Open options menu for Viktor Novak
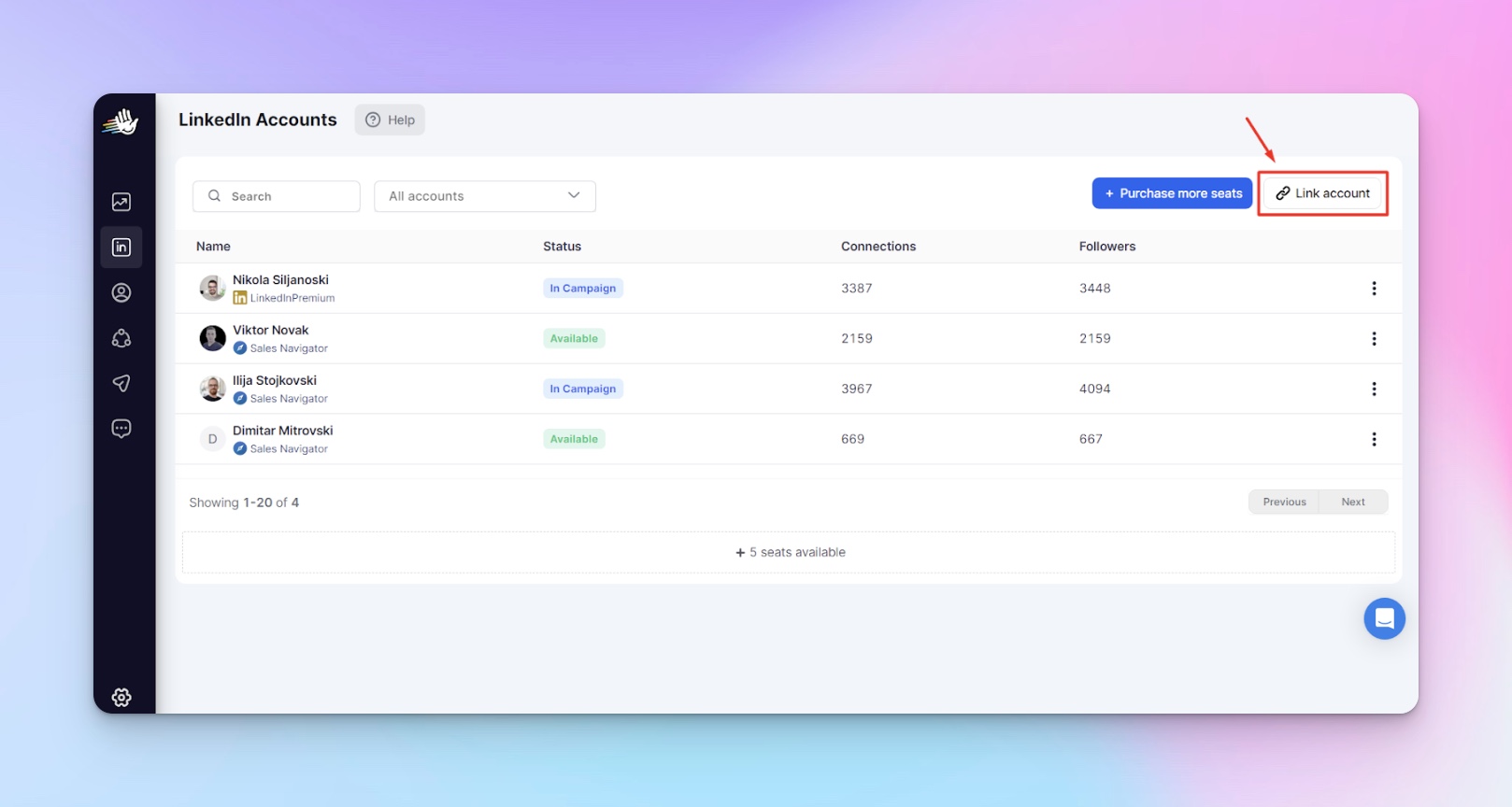This screenshot has width=1512, height=807. (1374, 338)
